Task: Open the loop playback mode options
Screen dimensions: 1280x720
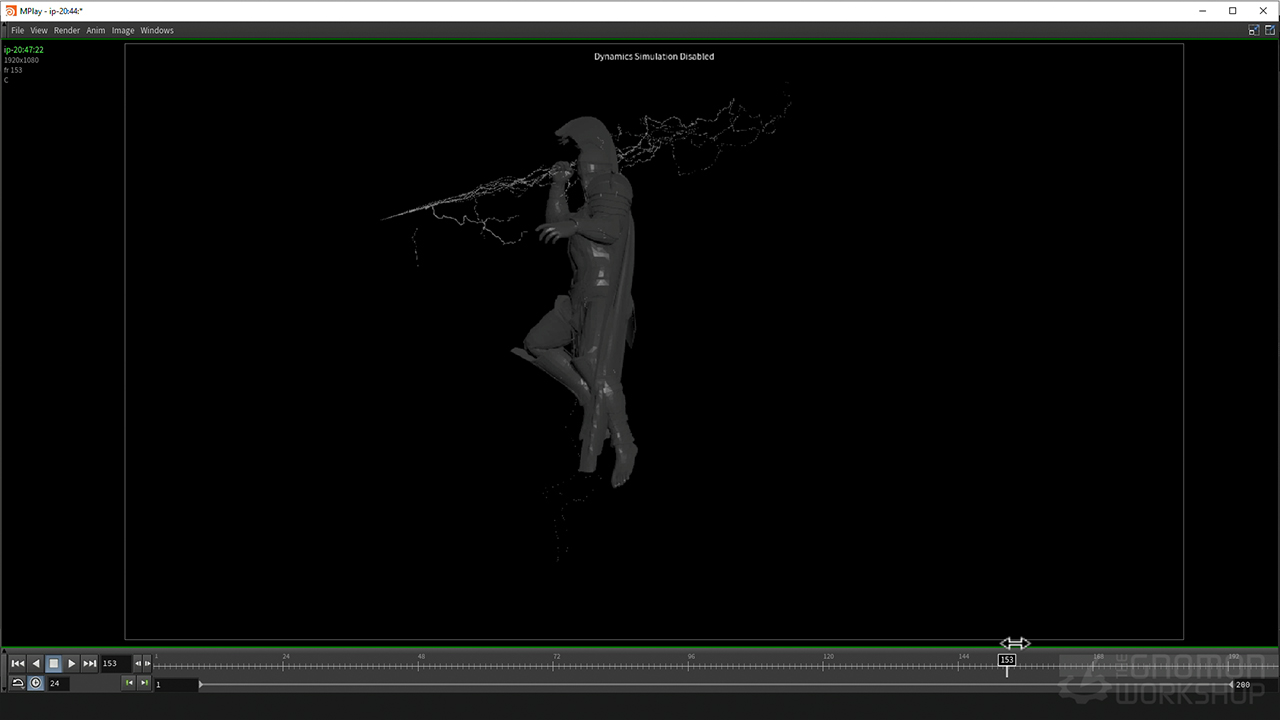Action: point(17,683)
